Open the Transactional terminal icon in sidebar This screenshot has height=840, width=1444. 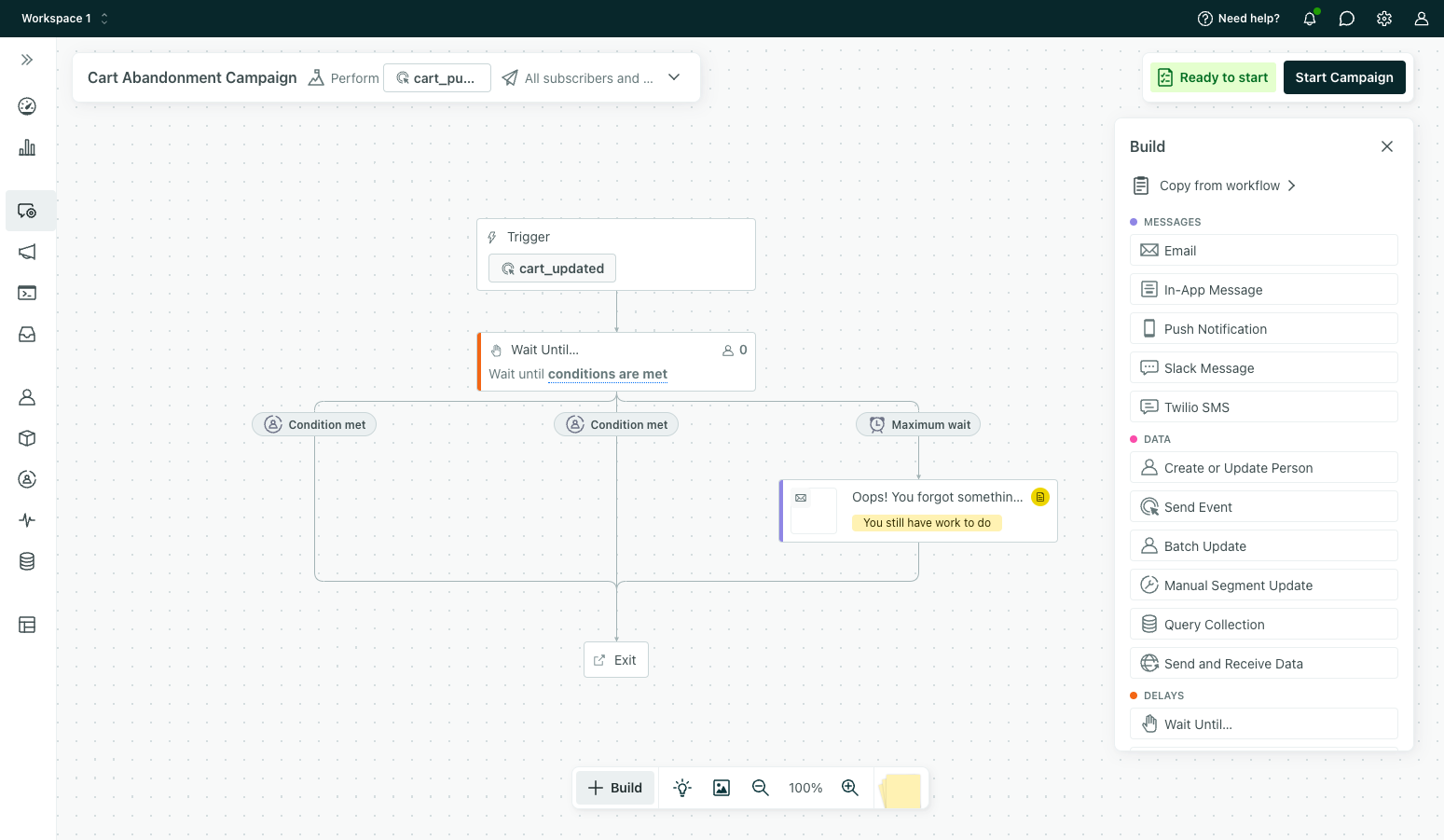(27, 293)
